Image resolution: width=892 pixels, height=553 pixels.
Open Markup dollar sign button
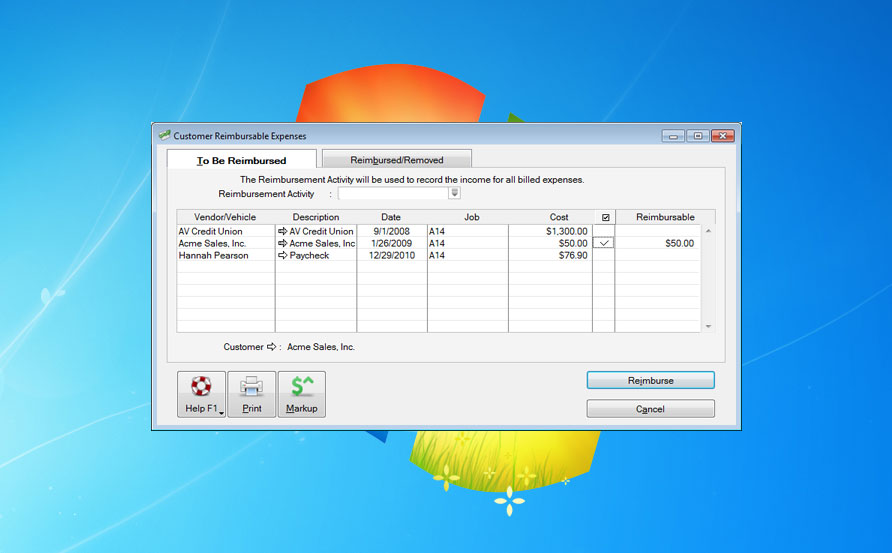pos(302,394)
